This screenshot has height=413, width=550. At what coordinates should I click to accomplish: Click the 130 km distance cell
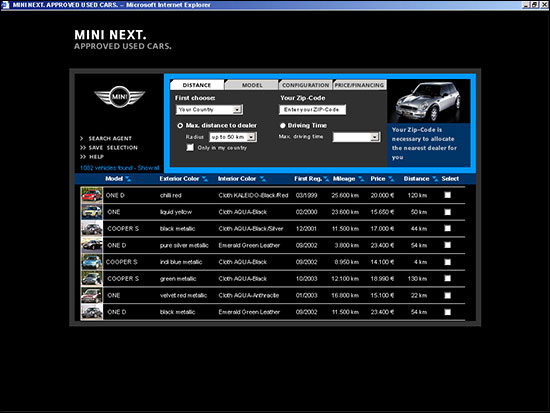[x=417, y=279]
